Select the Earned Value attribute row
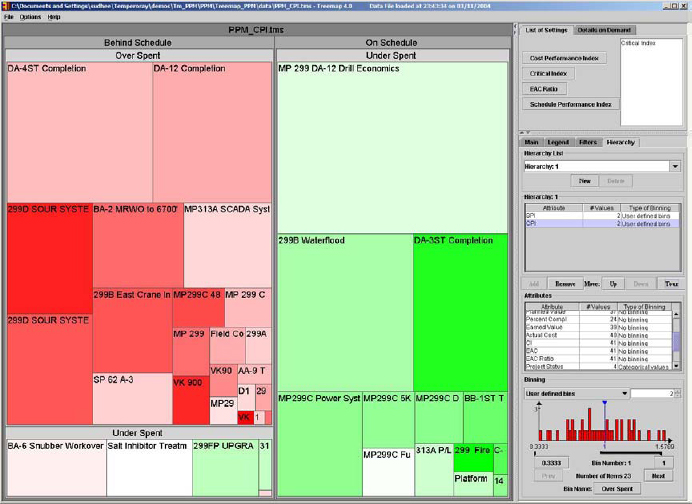692x504 pixels. click(x=598, y=327)
